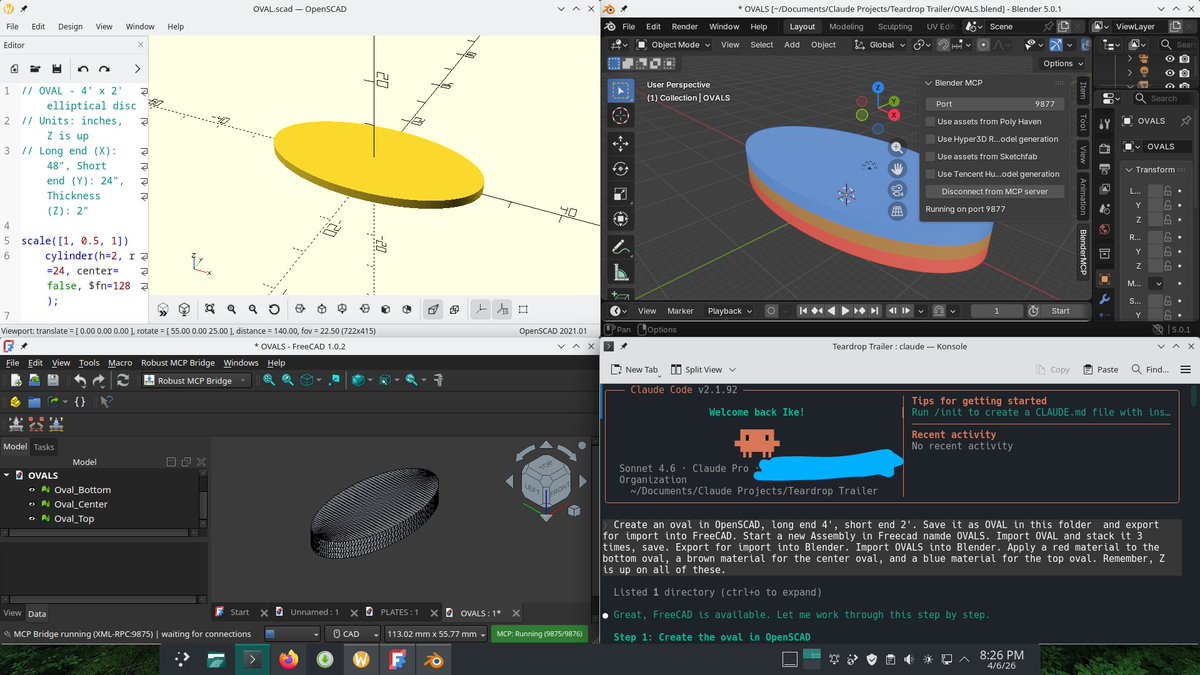Open Blender Options dropdown
This screenshot has width=1200, height=675.
pyautogui.click(x=1061, y=63)
